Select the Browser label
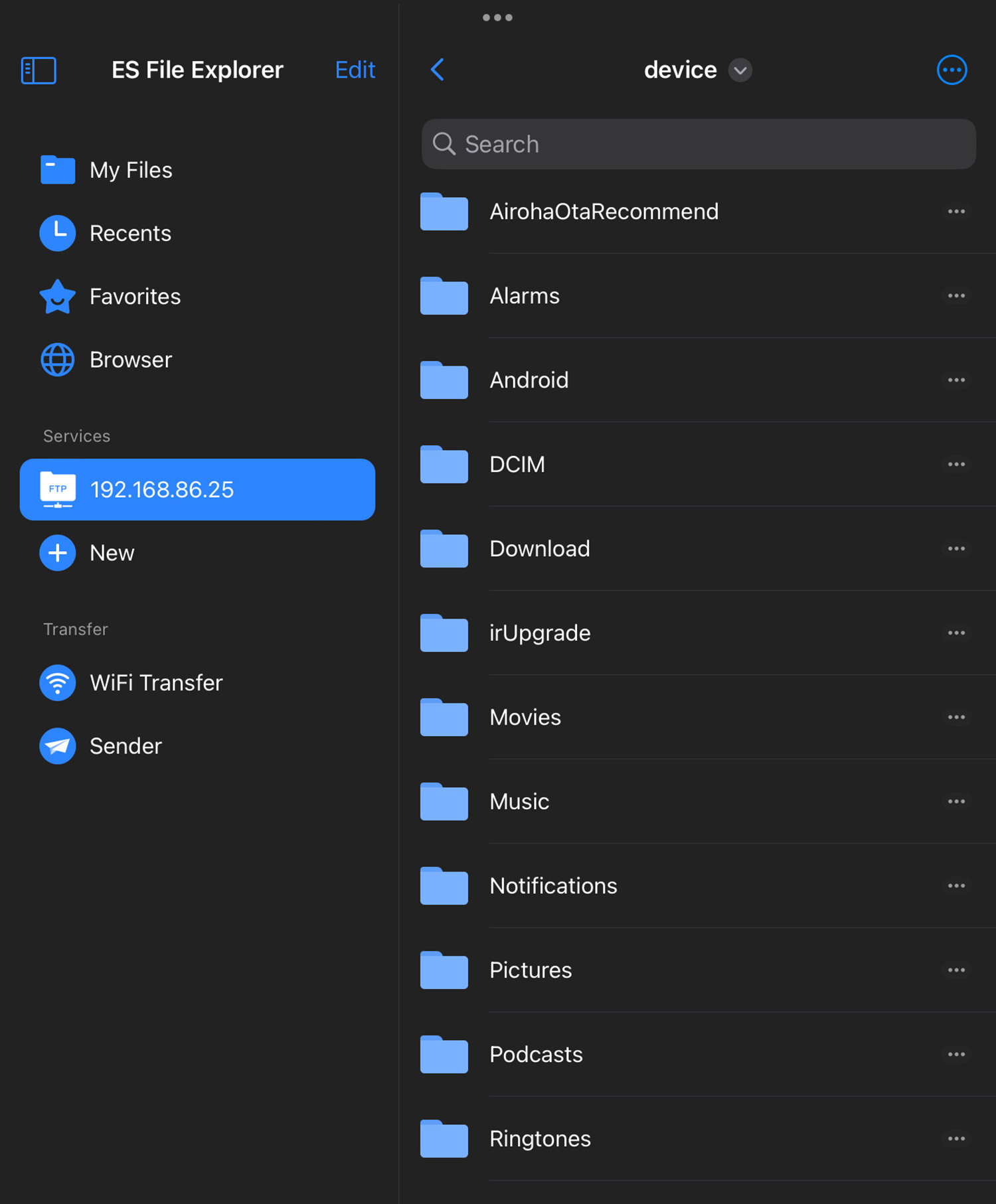Screen dimensions: 996x1204 point(131,360)
